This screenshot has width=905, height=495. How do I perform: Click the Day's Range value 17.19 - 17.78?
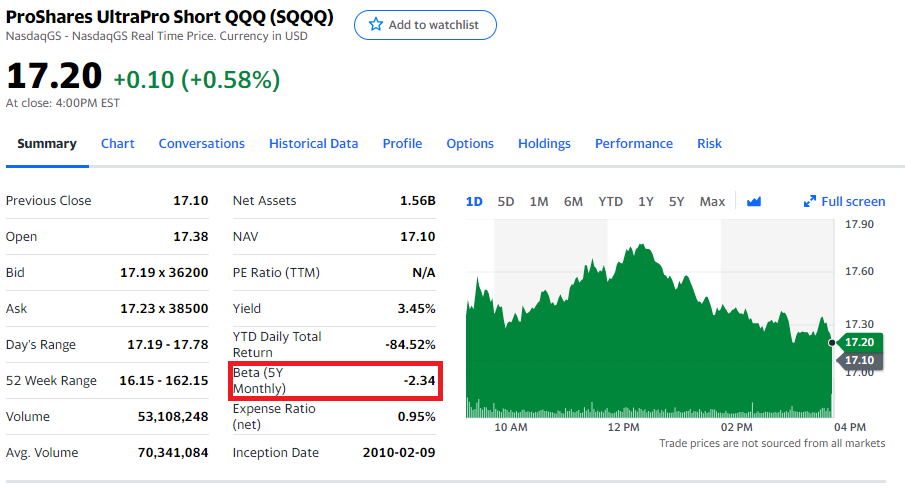(167, 344)
